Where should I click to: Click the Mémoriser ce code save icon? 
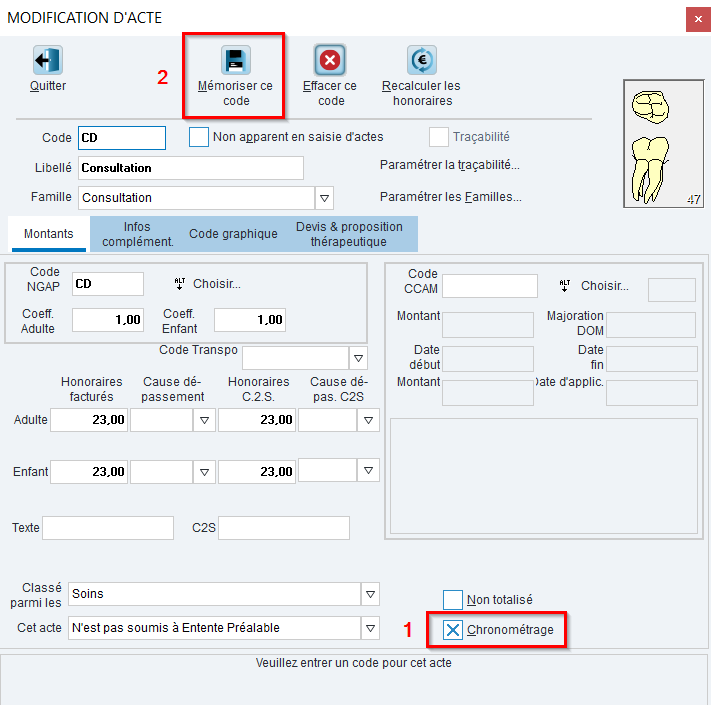pos(236,60)
